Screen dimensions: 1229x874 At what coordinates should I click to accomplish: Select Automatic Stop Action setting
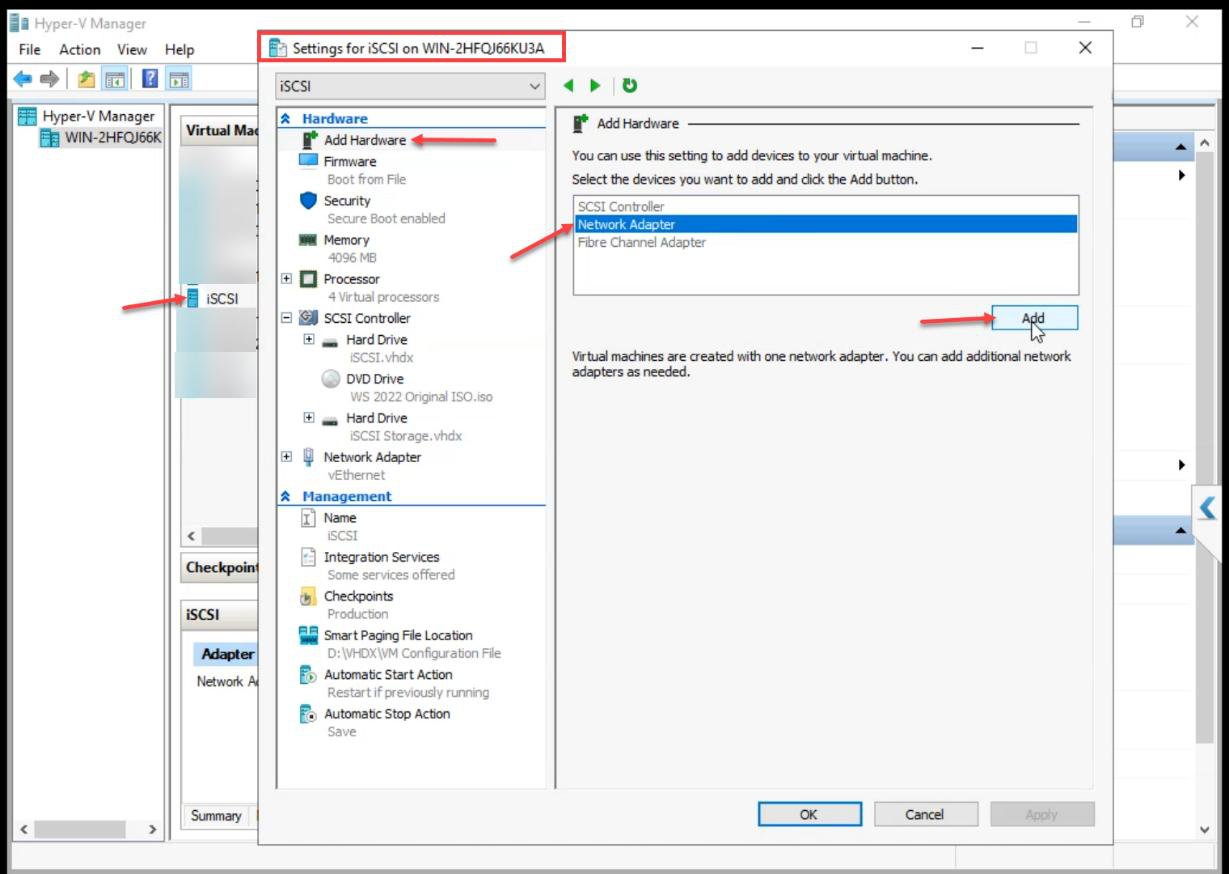click(x=387, y=714)
